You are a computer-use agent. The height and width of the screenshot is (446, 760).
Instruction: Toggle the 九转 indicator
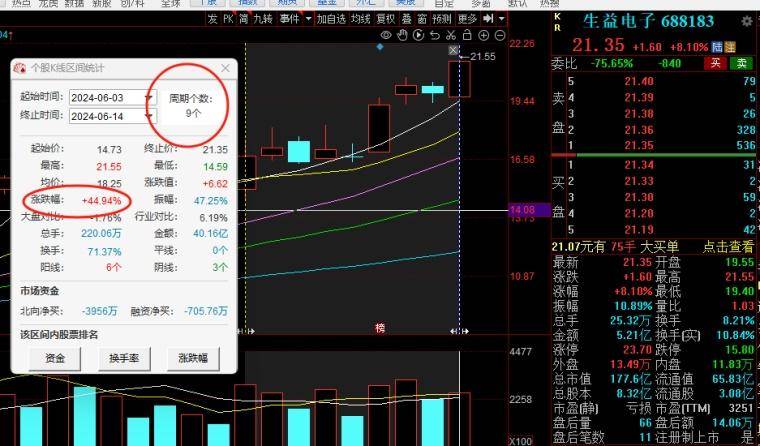(x=263, y=19)
